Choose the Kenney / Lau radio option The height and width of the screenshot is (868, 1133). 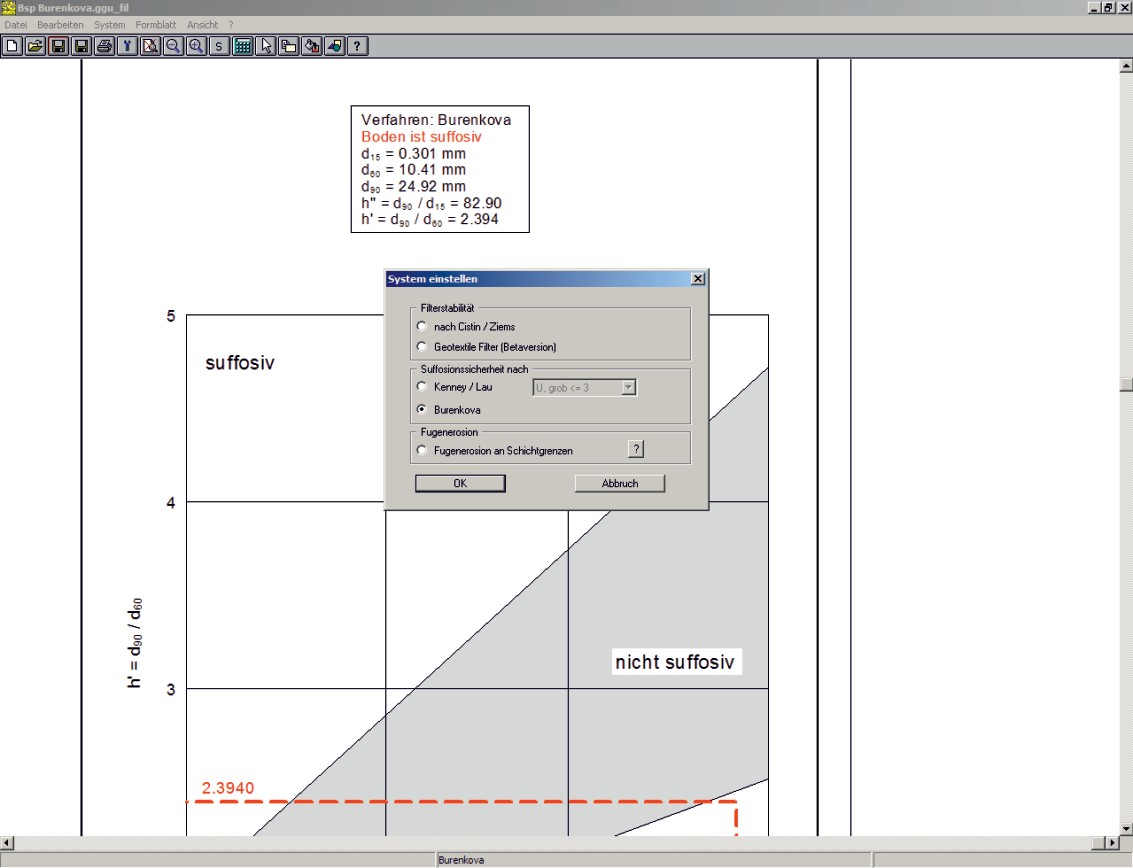[422, 387]
